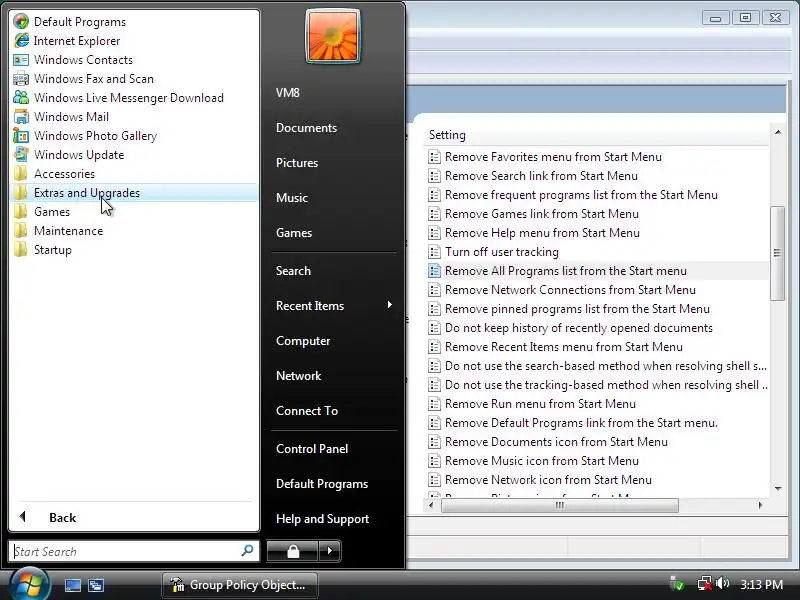Viewport: 800px width, 600px height.
Task: Open Default Programs icon in All Programs list
Action: pos(21,21)
